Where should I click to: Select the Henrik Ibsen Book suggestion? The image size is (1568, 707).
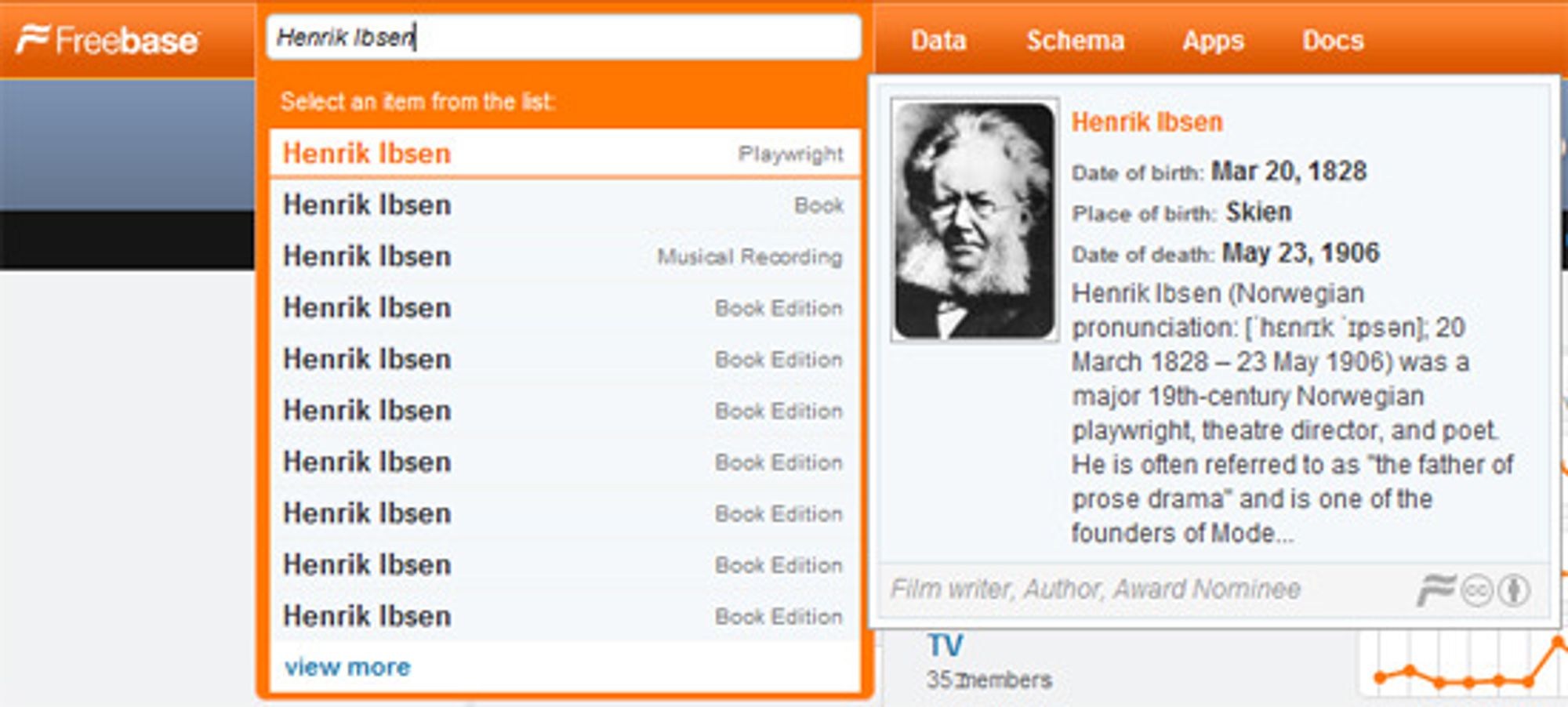pyautogui.click(x=564, y=205)
